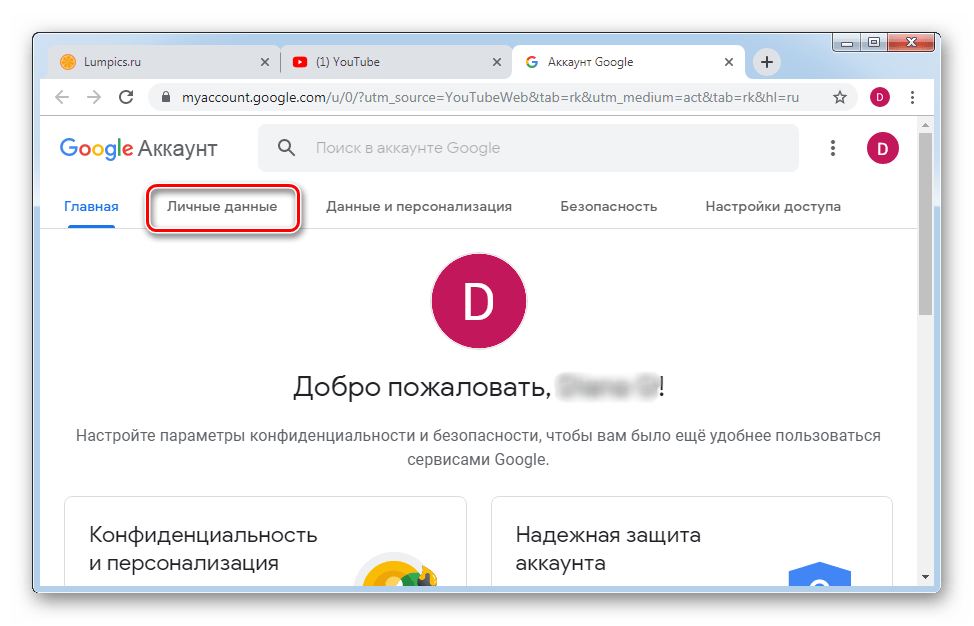Go to the Безопасность tab

click(x=609, y=207)
